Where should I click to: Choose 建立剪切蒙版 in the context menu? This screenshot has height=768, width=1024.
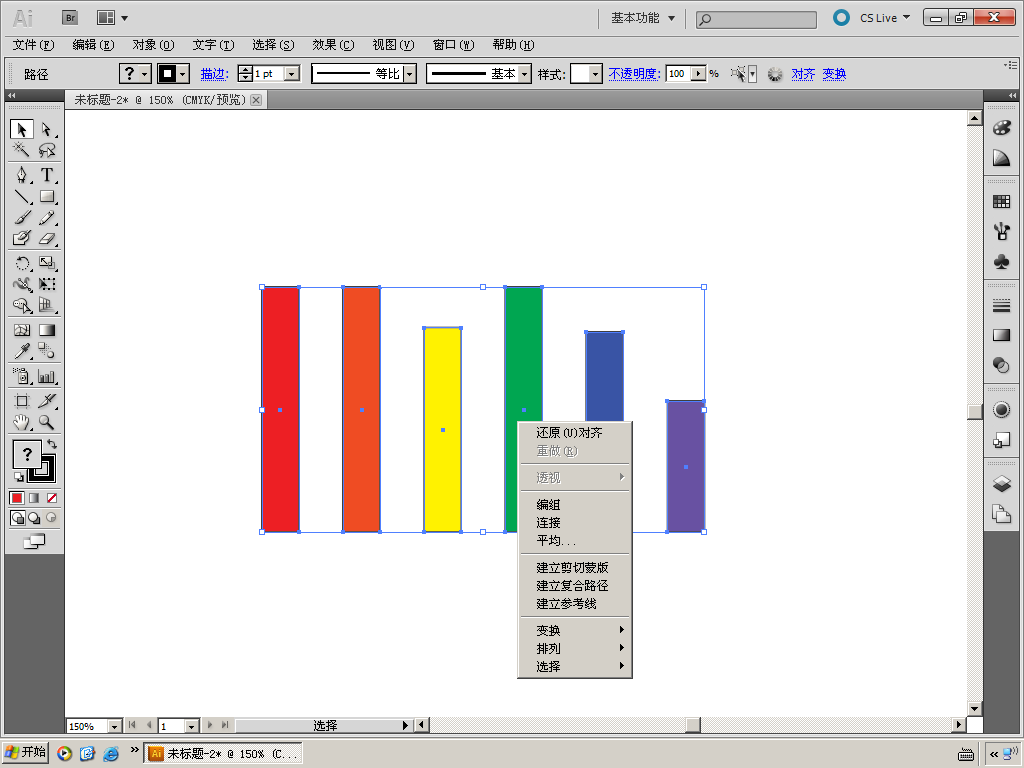pyautogui.click(x=575, y=568)
